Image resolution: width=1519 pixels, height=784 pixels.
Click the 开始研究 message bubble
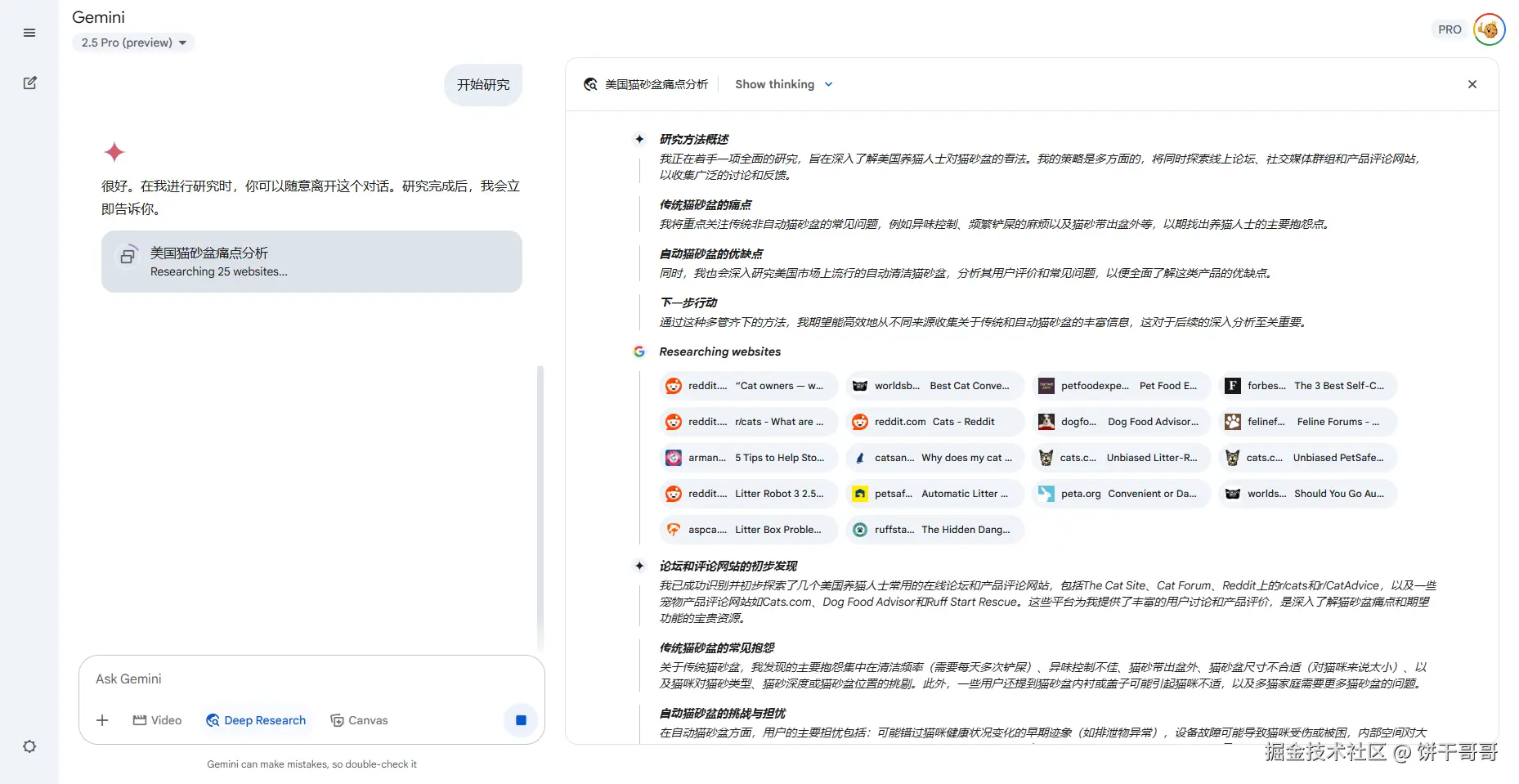(483, 85)
